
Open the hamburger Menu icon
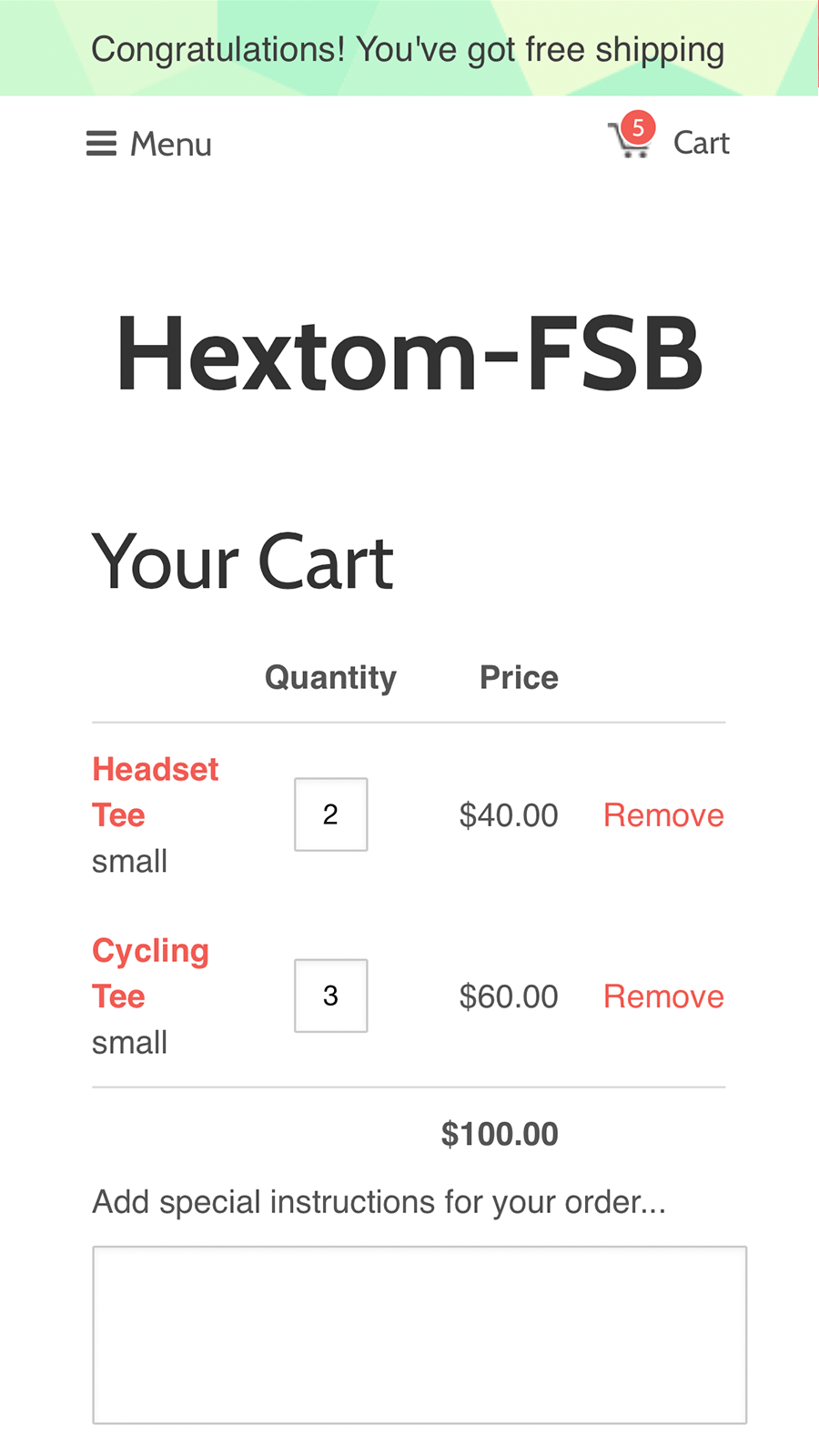coord(101,144)
